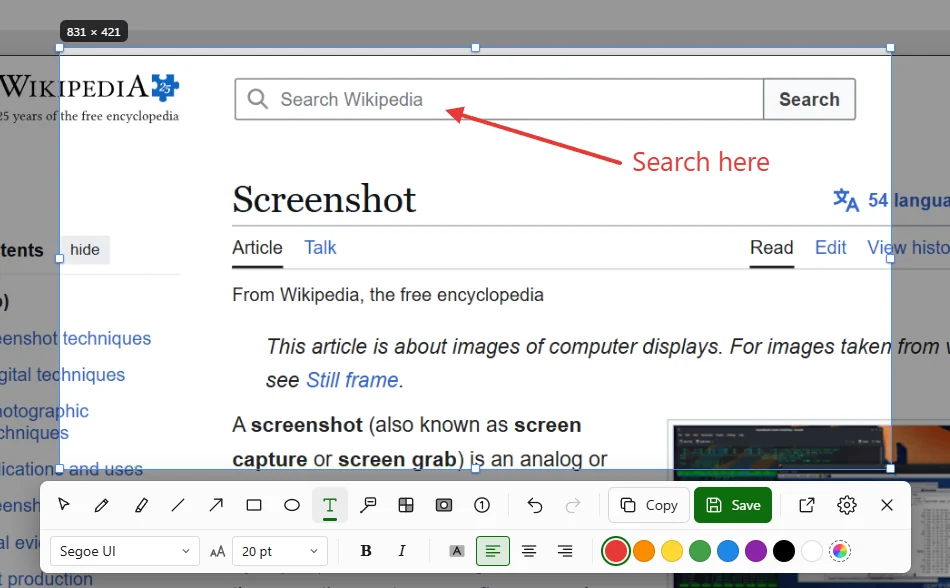Pick the ellipse shape tool
The width and height of the screenshot is (950, 588).
click(292, 505)
